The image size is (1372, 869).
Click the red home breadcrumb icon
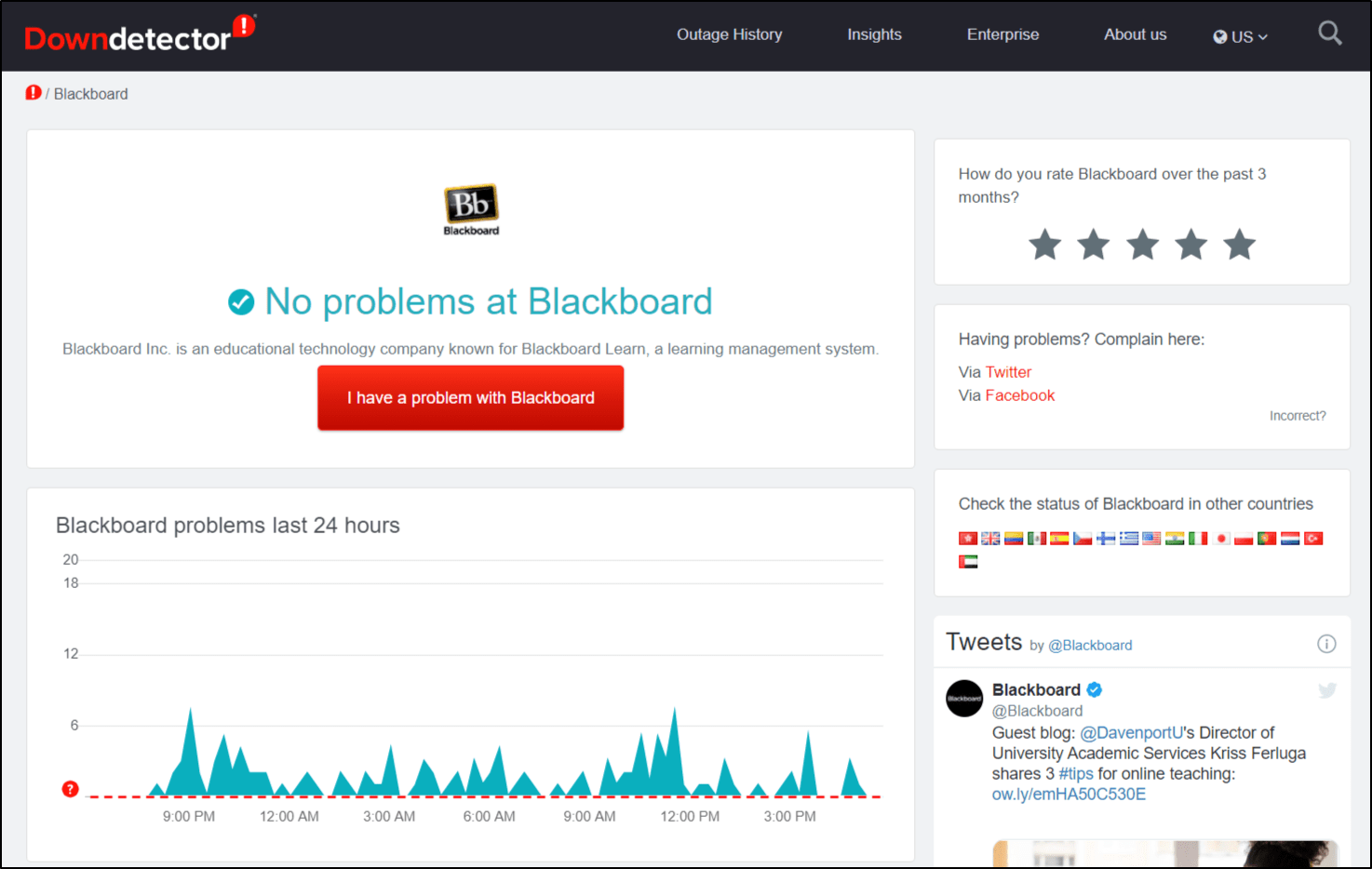click(34, 93)
